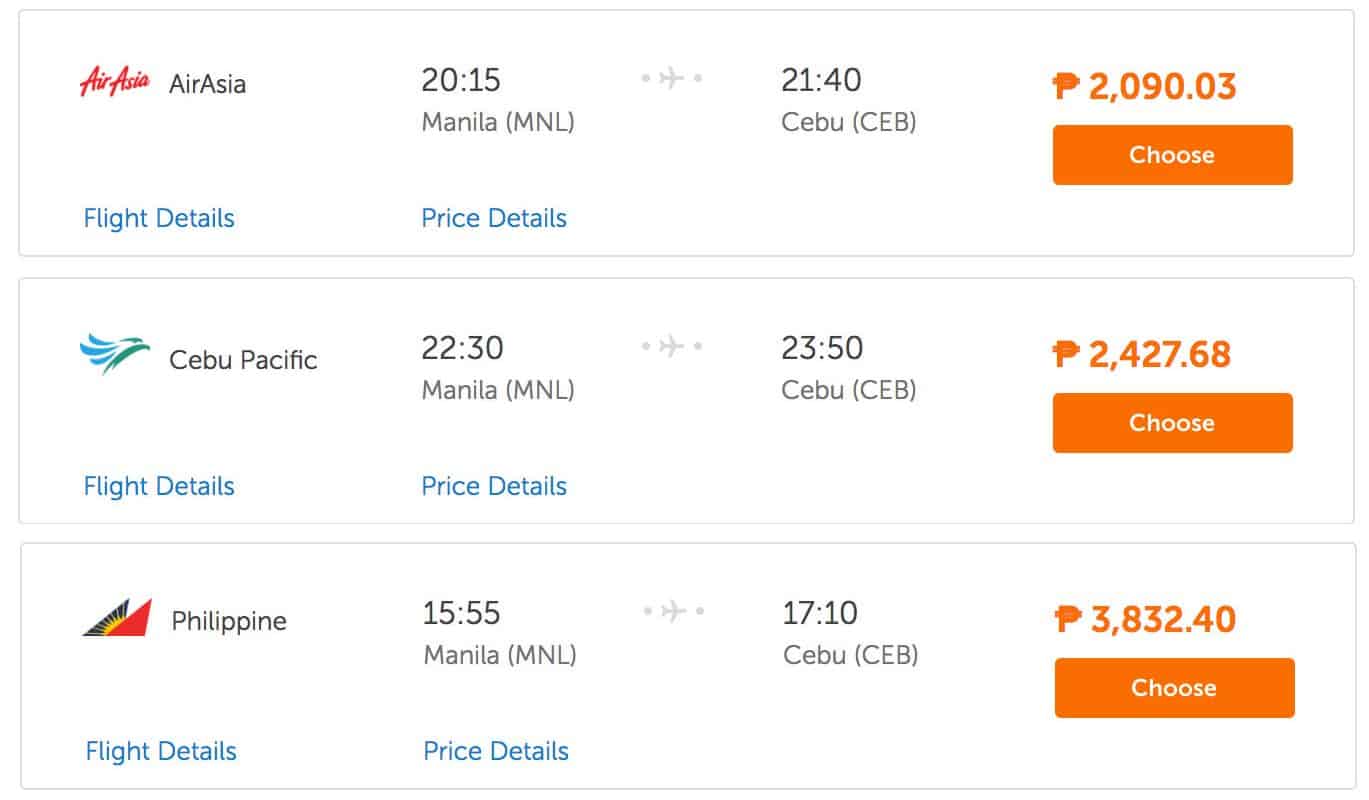Choose the AirAsia ₱2,090.03 flight
The image size is (1369, 800).
[1172, 155]
